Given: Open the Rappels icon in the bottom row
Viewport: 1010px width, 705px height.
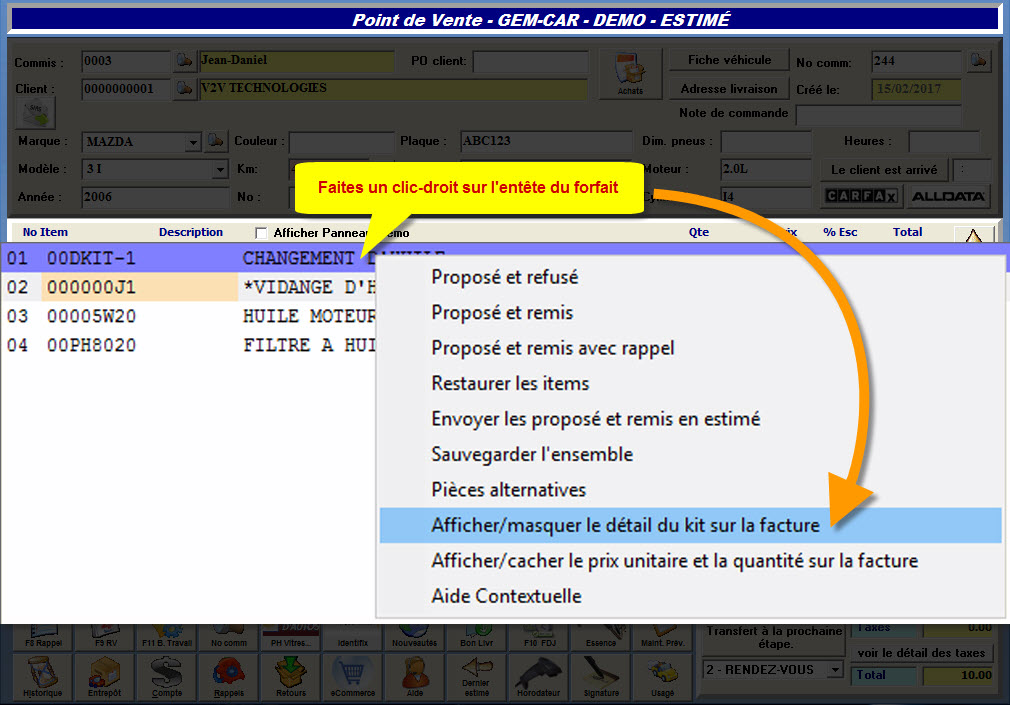Looking at the screenshot, I should tap(229, 677).
